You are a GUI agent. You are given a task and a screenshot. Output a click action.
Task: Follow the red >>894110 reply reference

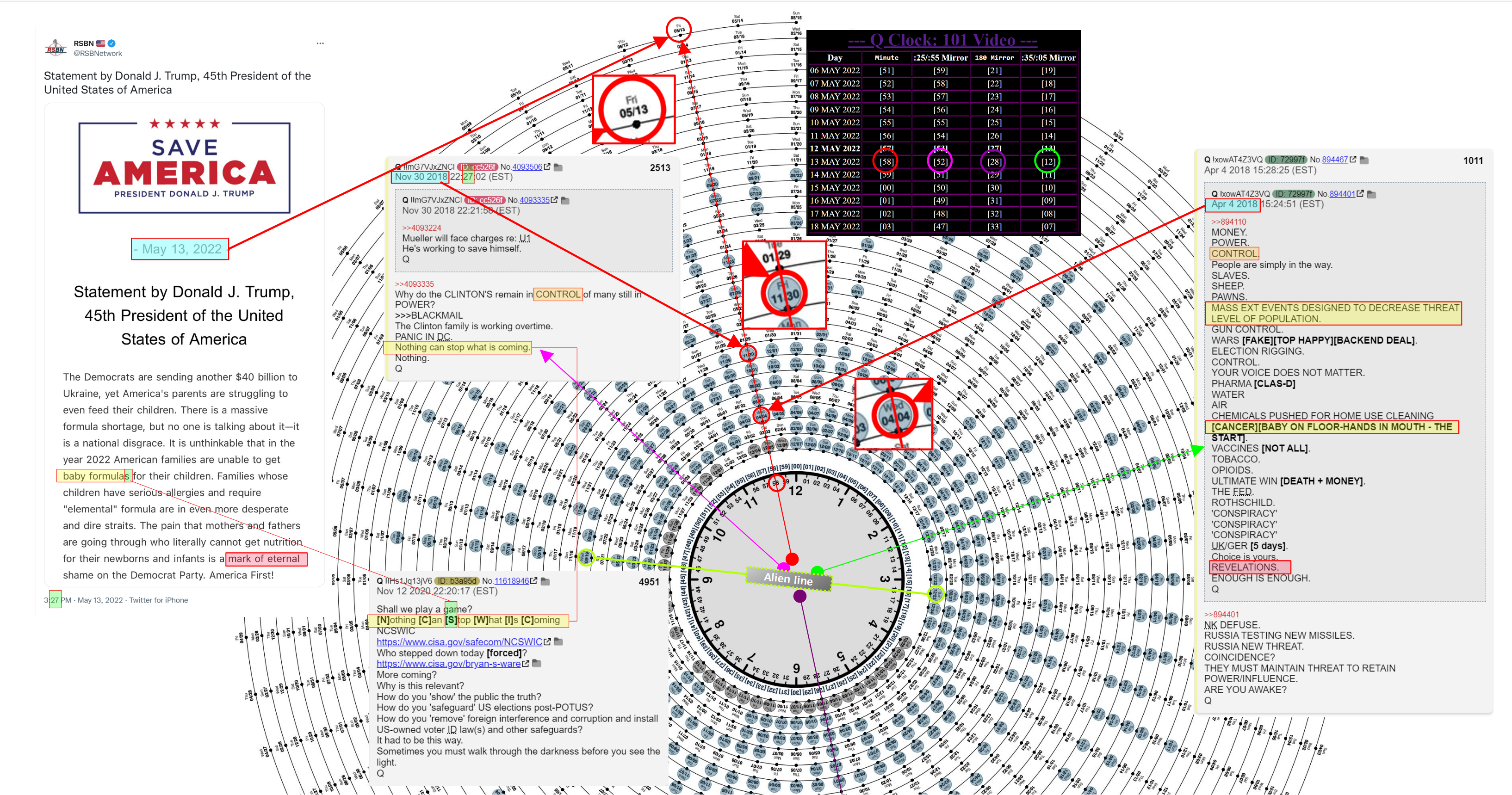[x=1228, y=222]
